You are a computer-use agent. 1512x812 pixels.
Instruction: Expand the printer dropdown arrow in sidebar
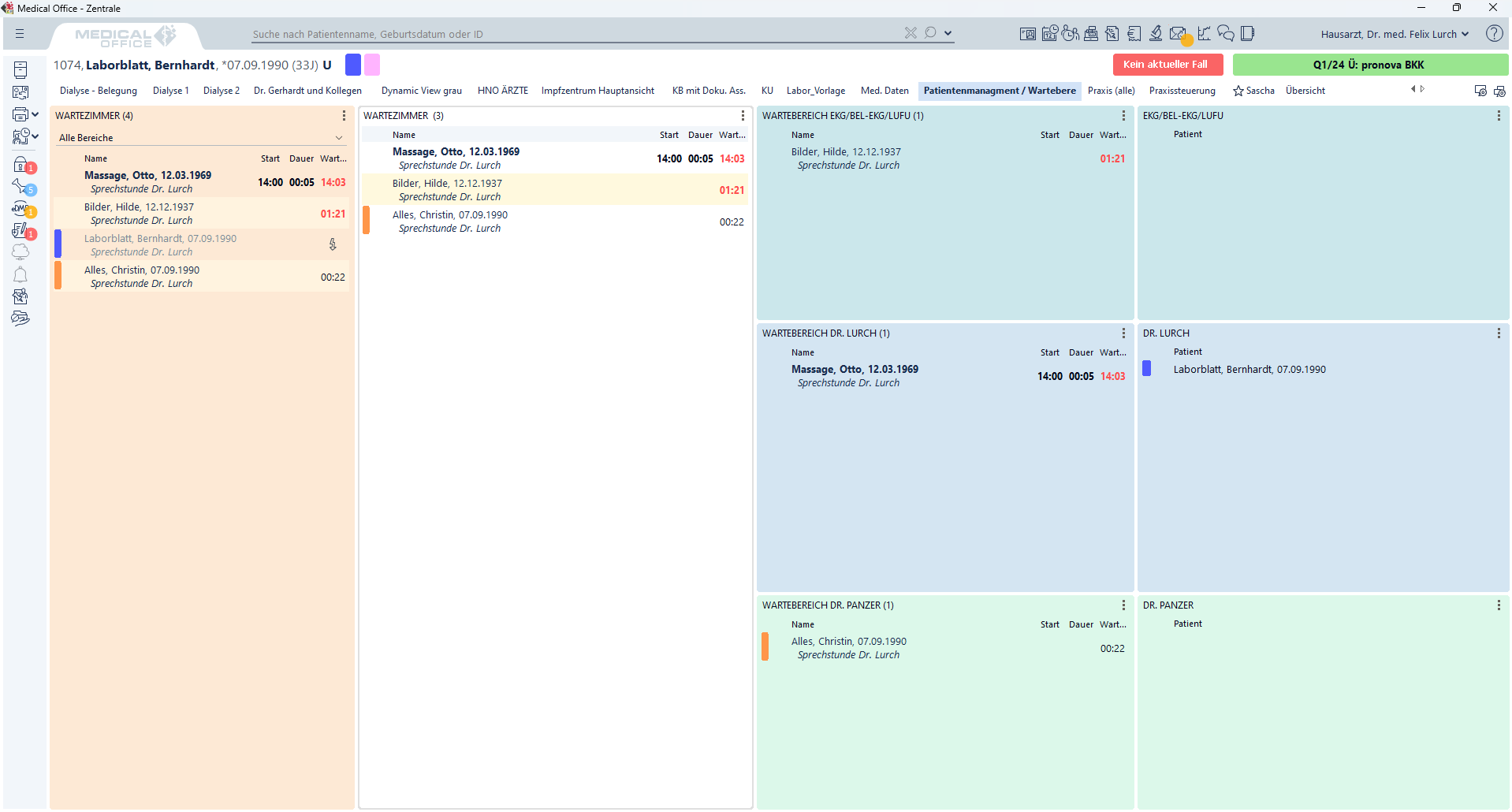coord(35,114)
